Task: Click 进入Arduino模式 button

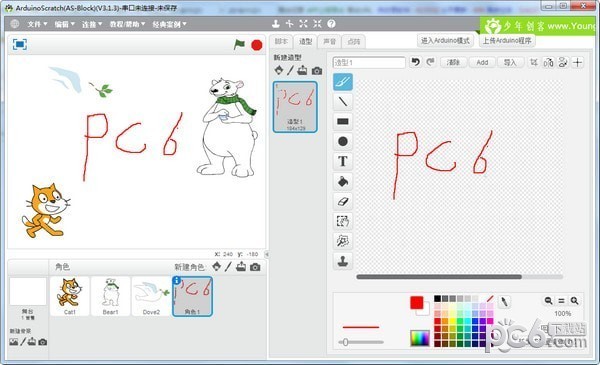Action: coord(445,40)
